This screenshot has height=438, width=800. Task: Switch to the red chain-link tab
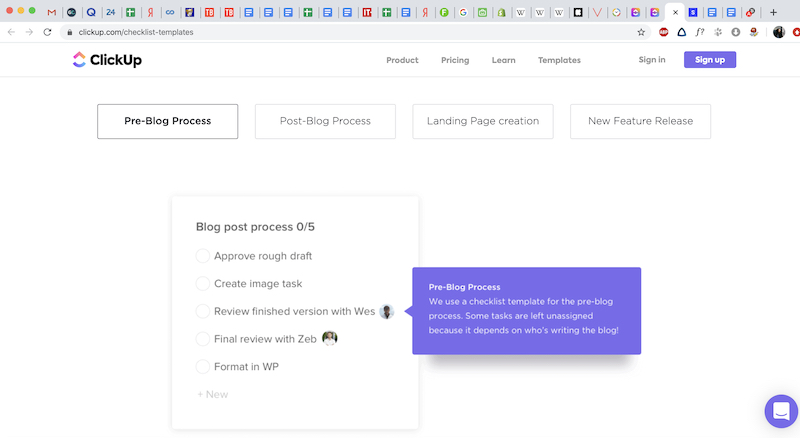click(750, 12)
